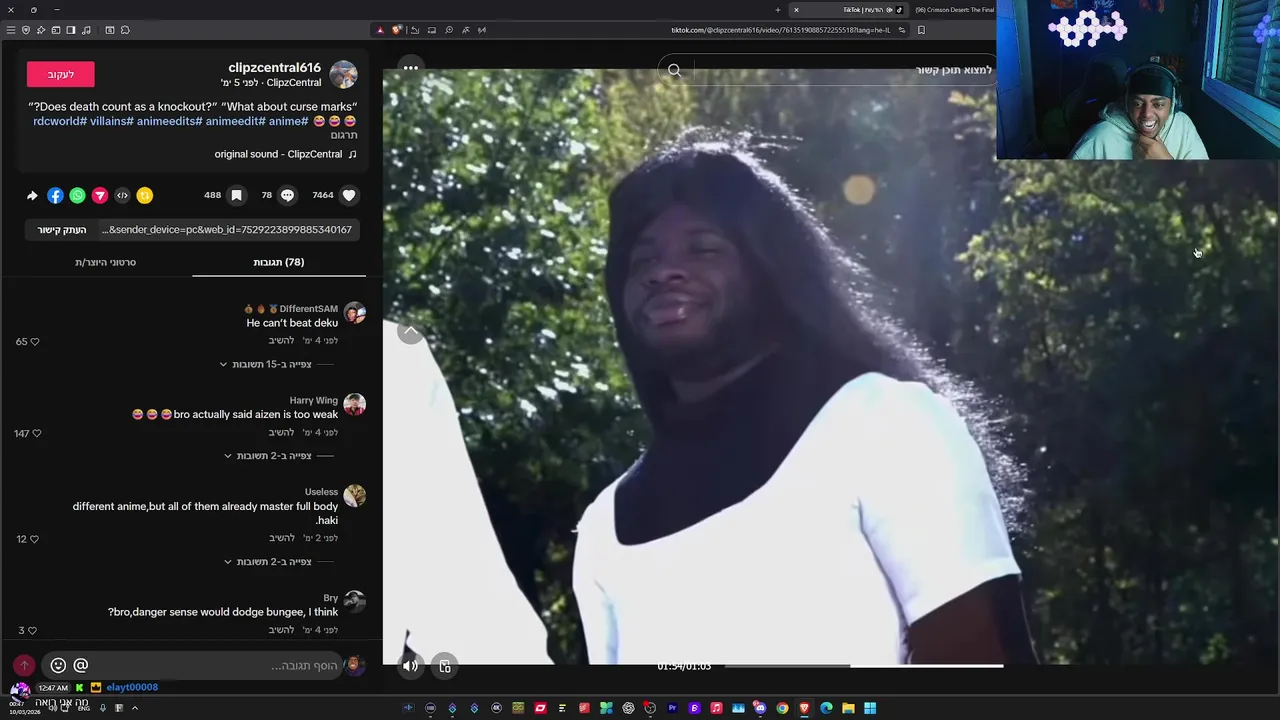Like DifferentSAM's comment
This screenshot has width=1280, height=720.
click(34, 341)
